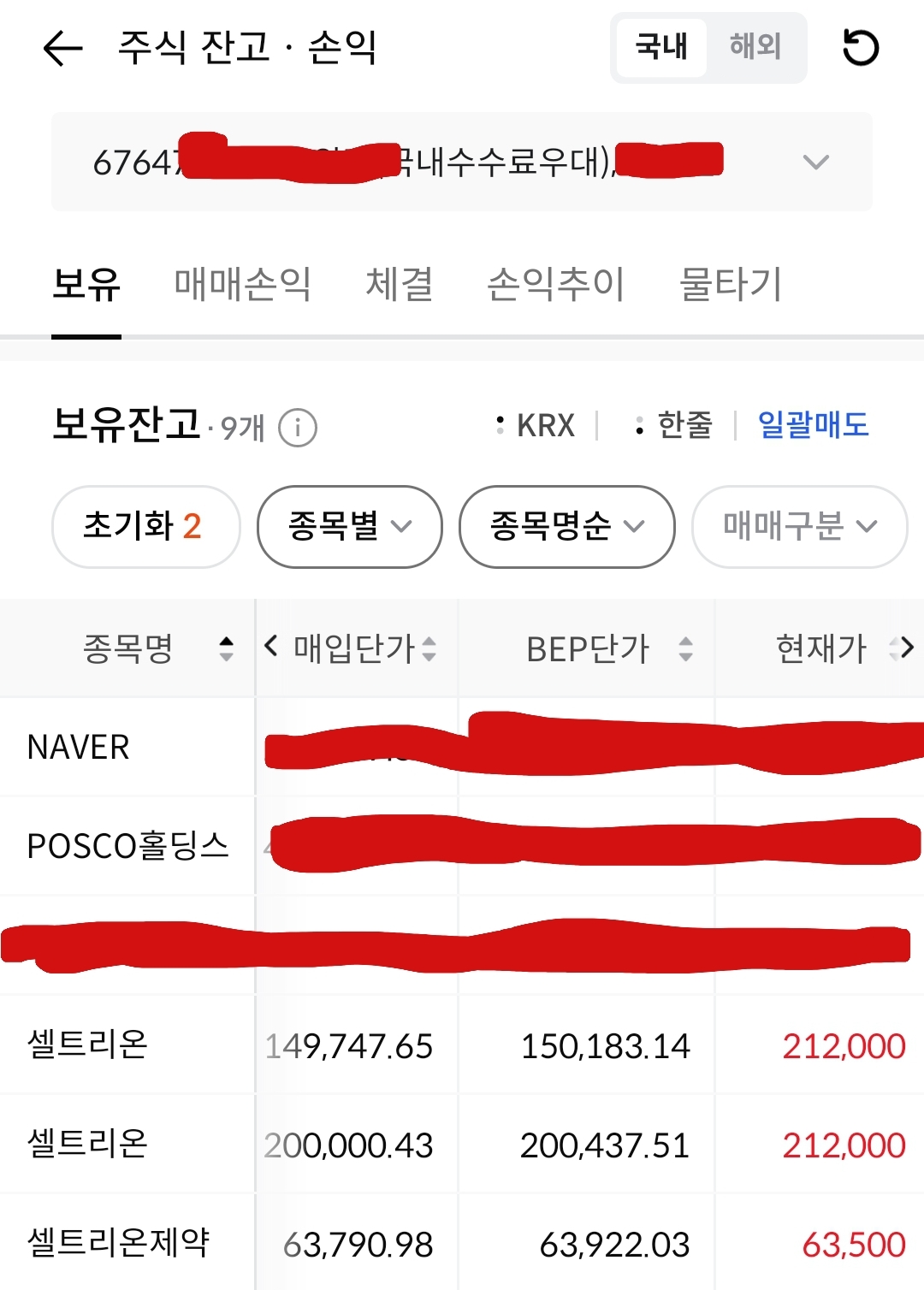Image resolution: width=924 pixels, height=1290 pixels.
Task: Open the 손익추이 tab
Action: [556, 284]
